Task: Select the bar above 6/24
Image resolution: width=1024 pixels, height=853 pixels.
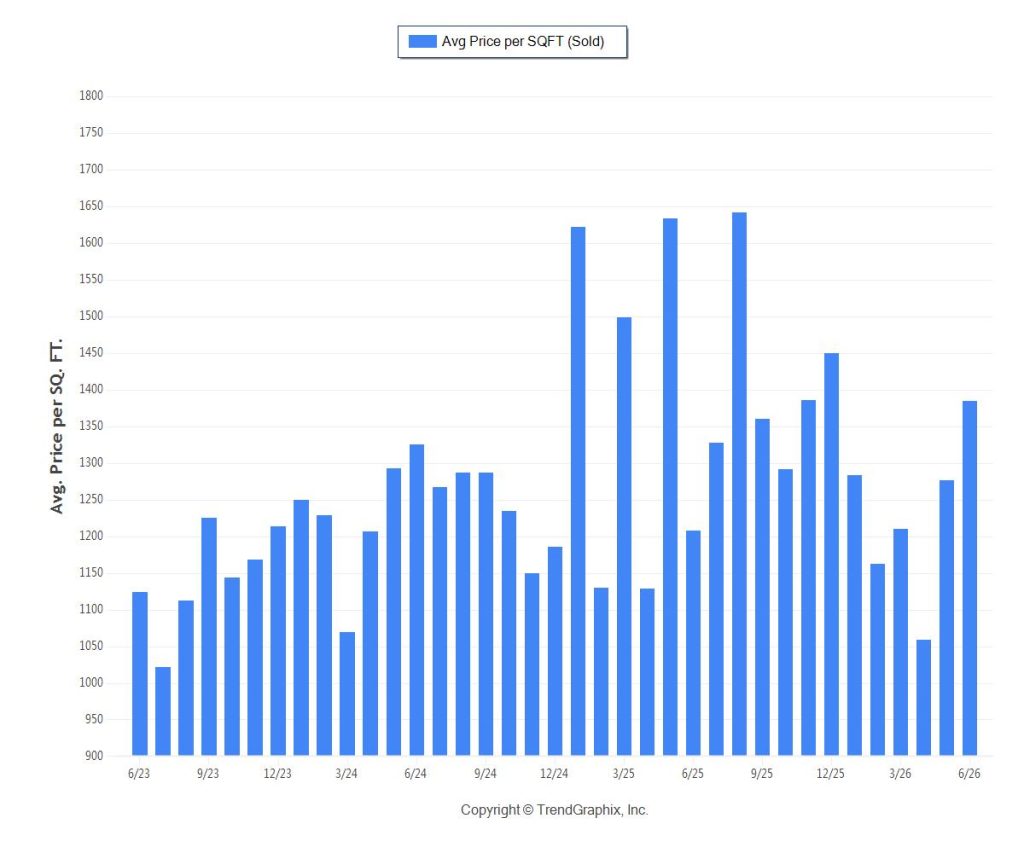Action: tap(417, 600)
